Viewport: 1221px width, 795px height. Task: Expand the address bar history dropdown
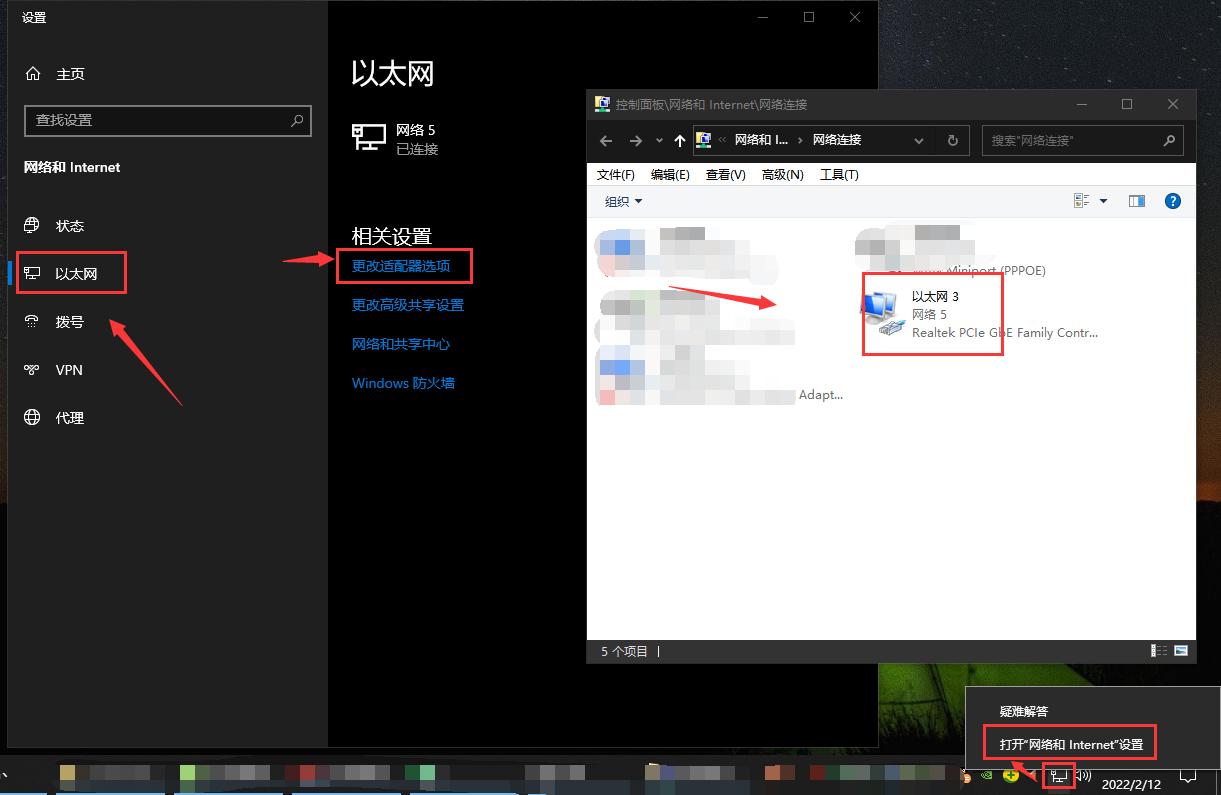pyautogui.click(x=919, y=140)
